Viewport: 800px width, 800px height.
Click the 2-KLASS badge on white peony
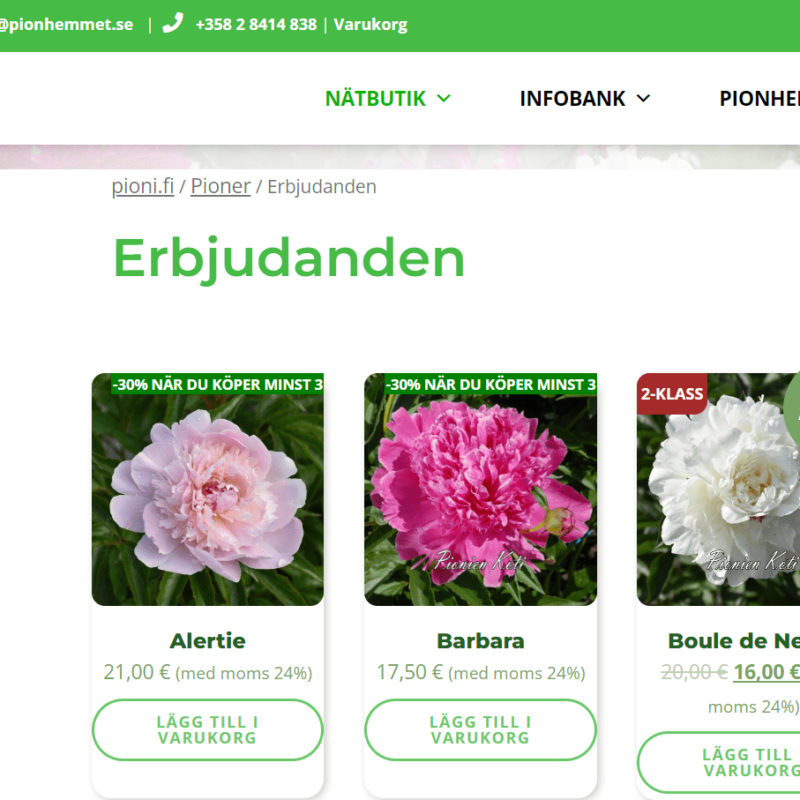click(x=672, y=394)
